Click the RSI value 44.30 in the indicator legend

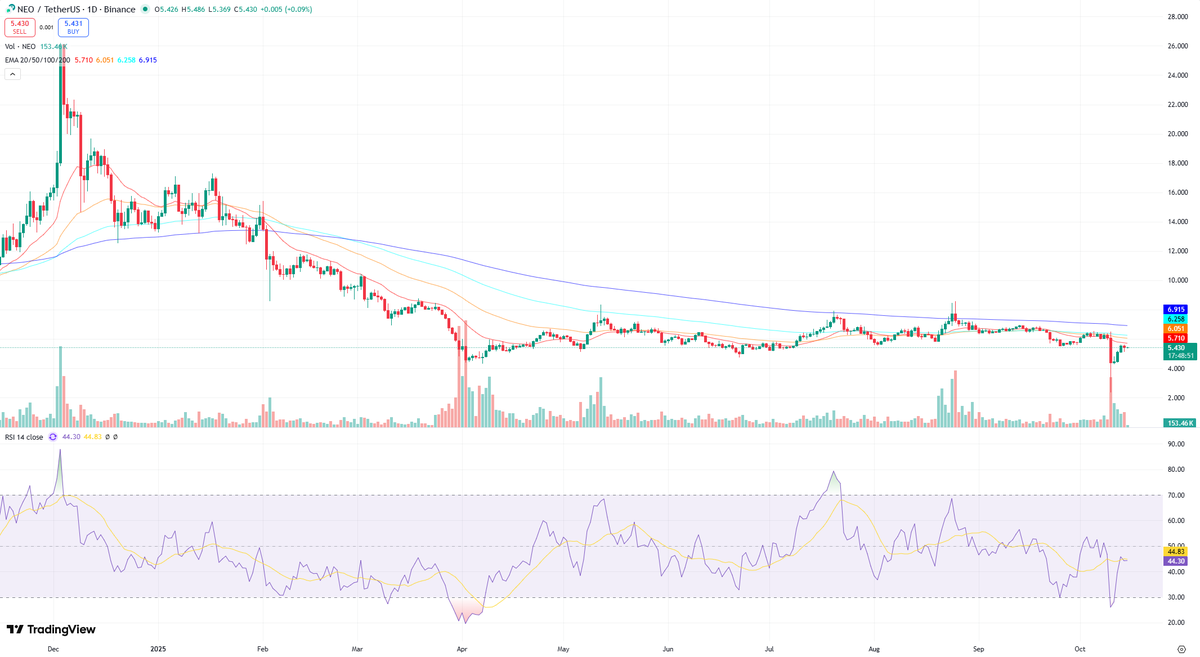click(71, 437)
